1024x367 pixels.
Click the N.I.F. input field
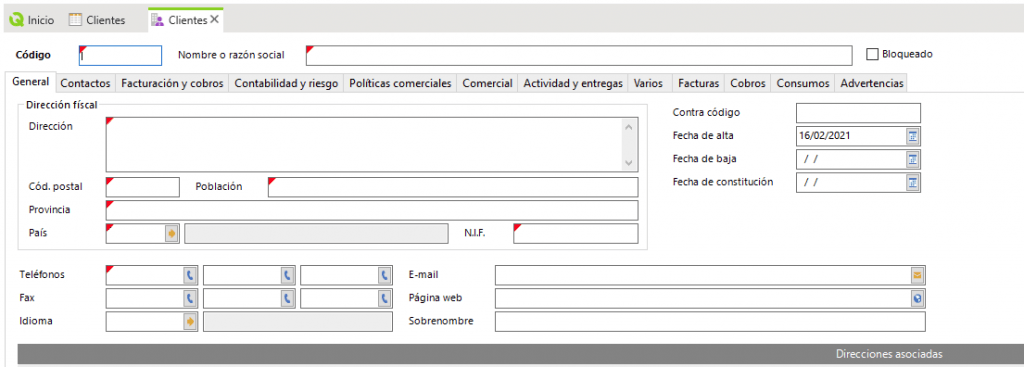pyautogui.click(x=575, y=234)
